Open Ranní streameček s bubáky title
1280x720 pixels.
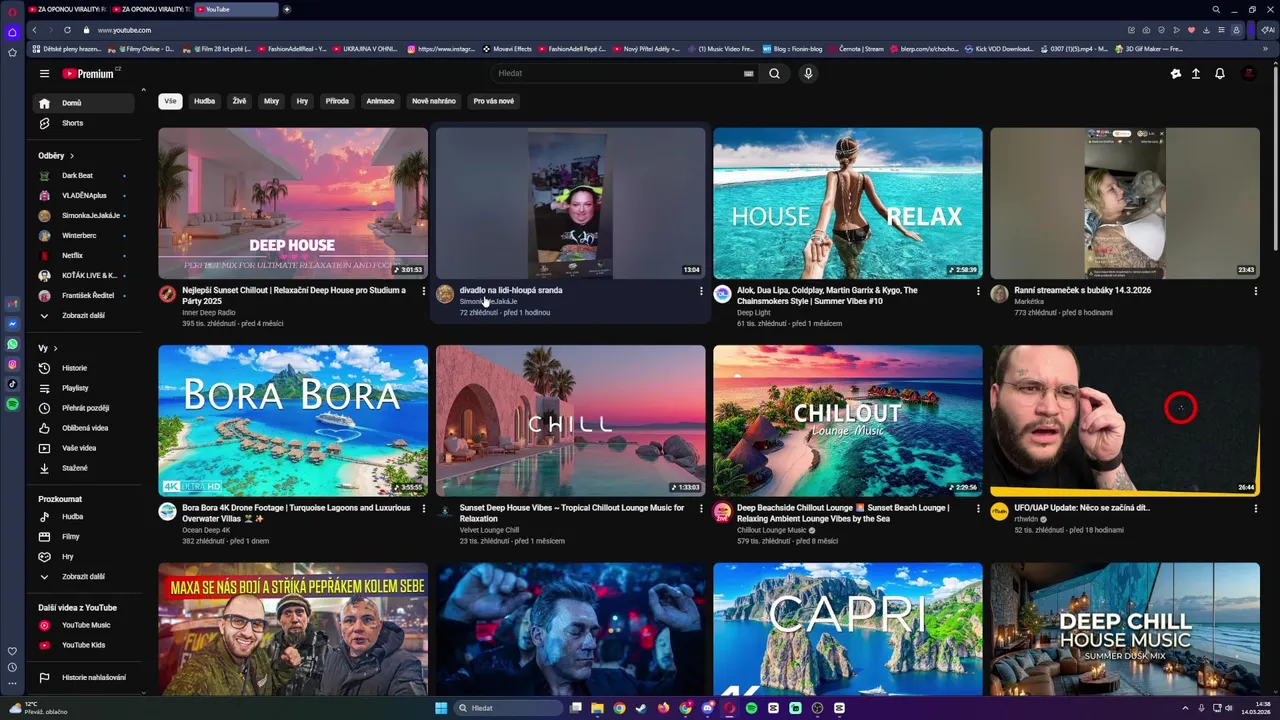click(1083, 290)
